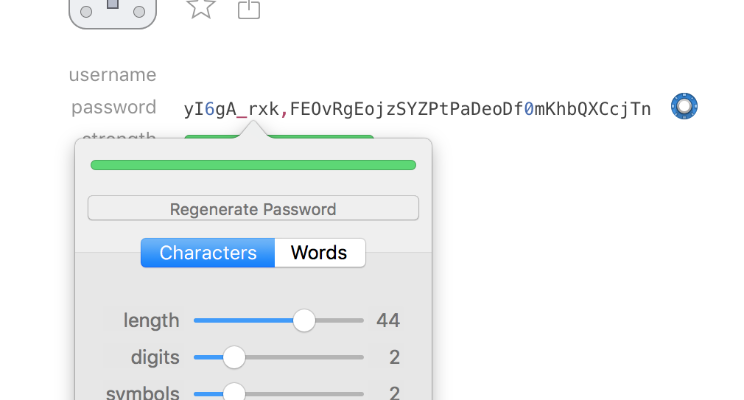744x400 pixels.
Task: Open the password generator wheel icon
Action: [x=684, y=106]
